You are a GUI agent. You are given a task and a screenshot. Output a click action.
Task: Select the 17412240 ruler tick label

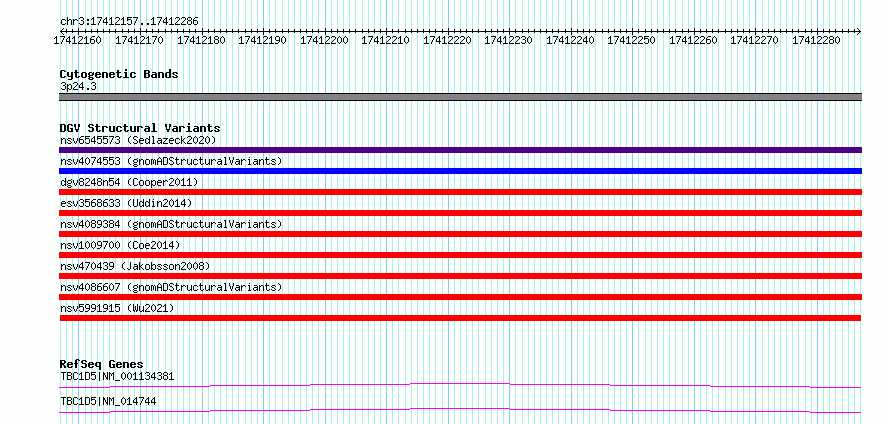point(570,40)
